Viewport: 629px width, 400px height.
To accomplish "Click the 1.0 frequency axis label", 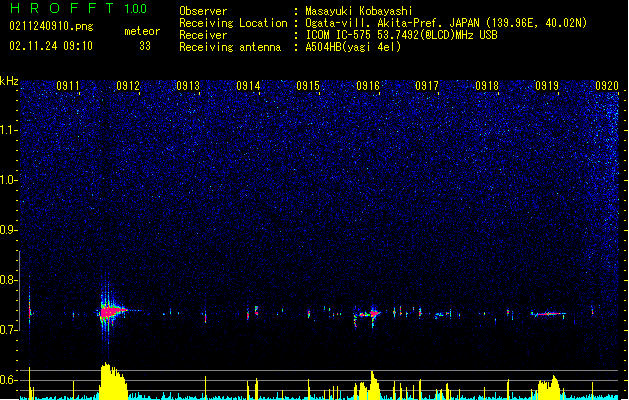I will [9, 180].
